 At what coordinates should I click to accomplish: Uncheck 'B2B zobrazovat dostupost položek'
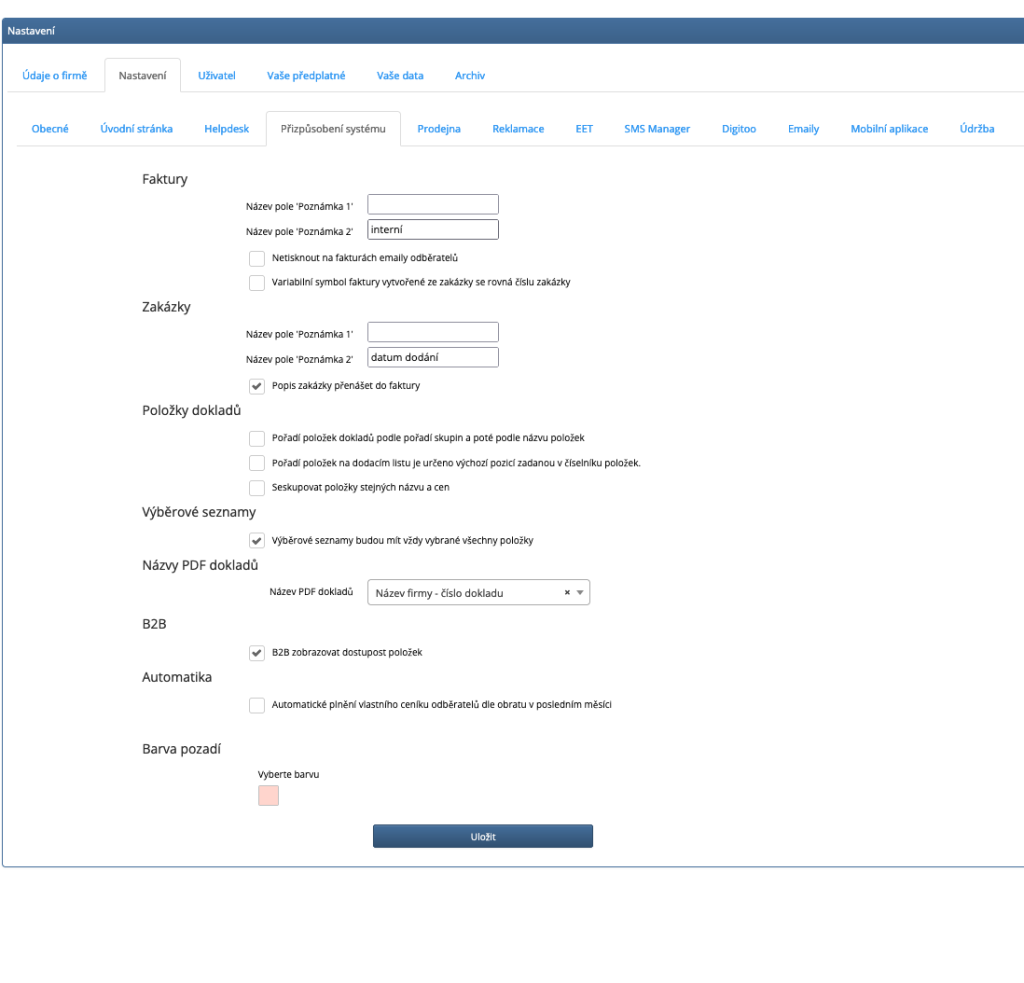click(x=257, y=652)
